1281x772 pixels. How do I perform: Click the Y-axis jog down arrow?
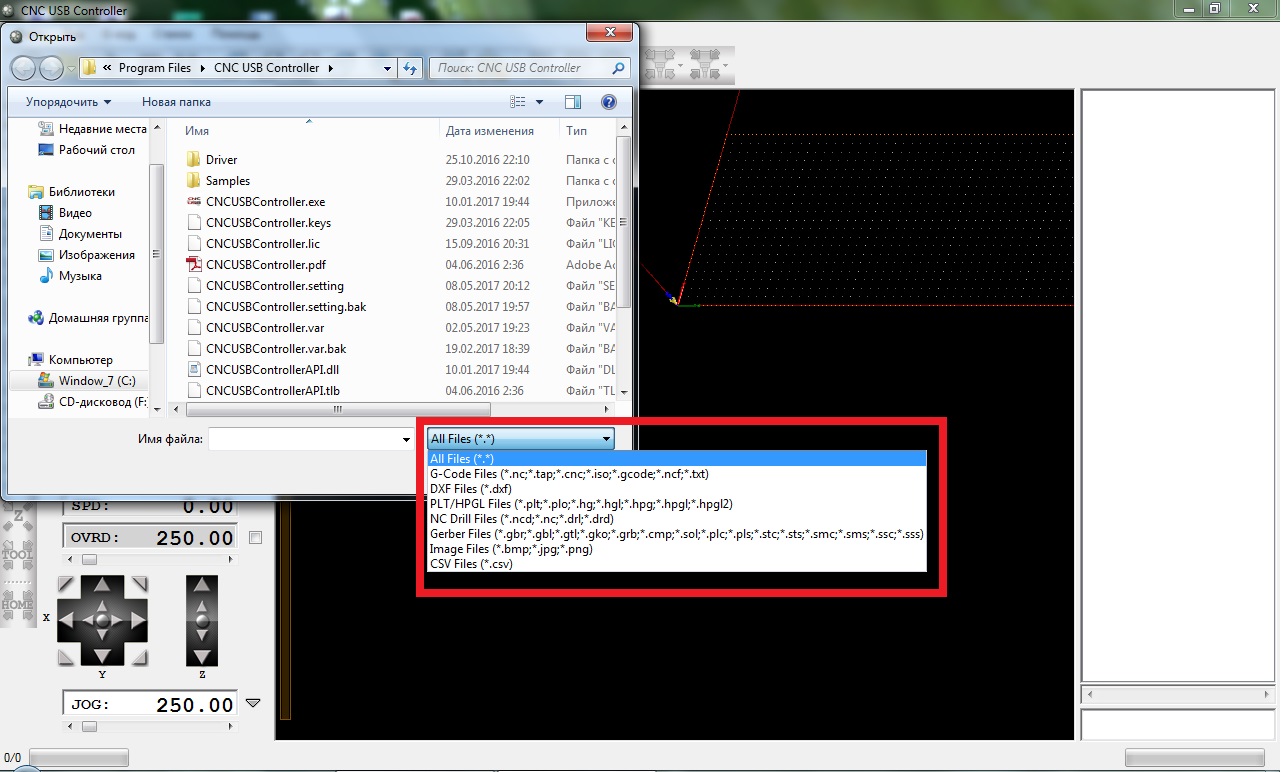[102, 654]
